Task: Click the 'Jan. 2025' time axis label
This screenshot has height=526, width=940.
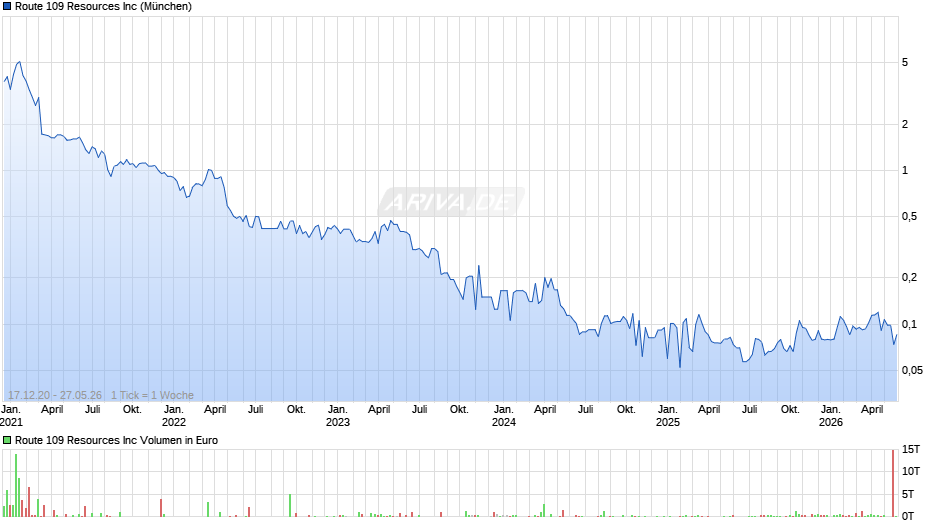Action: (668, 416)
